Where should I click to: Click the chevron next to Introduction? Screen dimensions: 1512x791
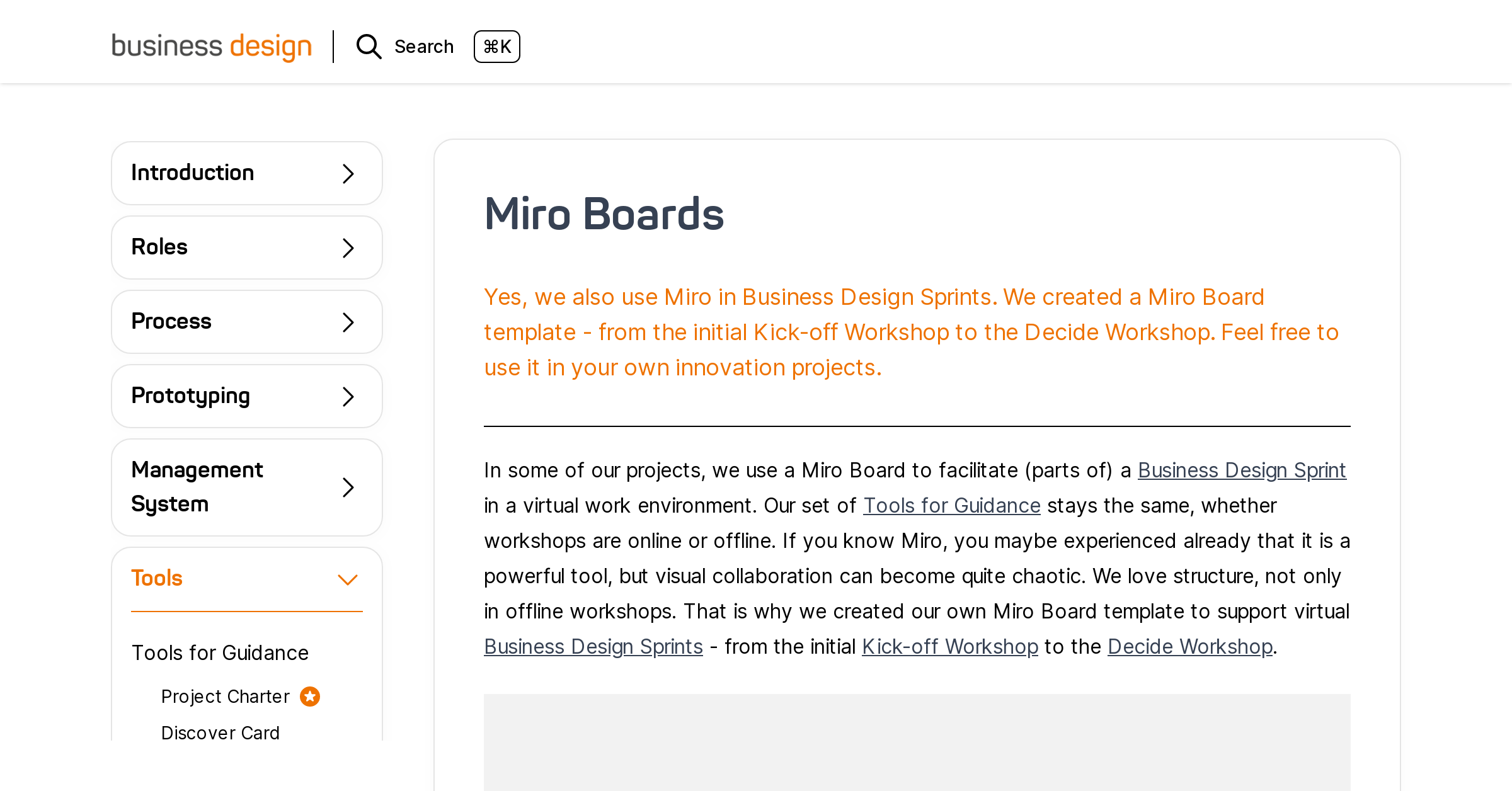pyautogui.click(x=347, y=173)
